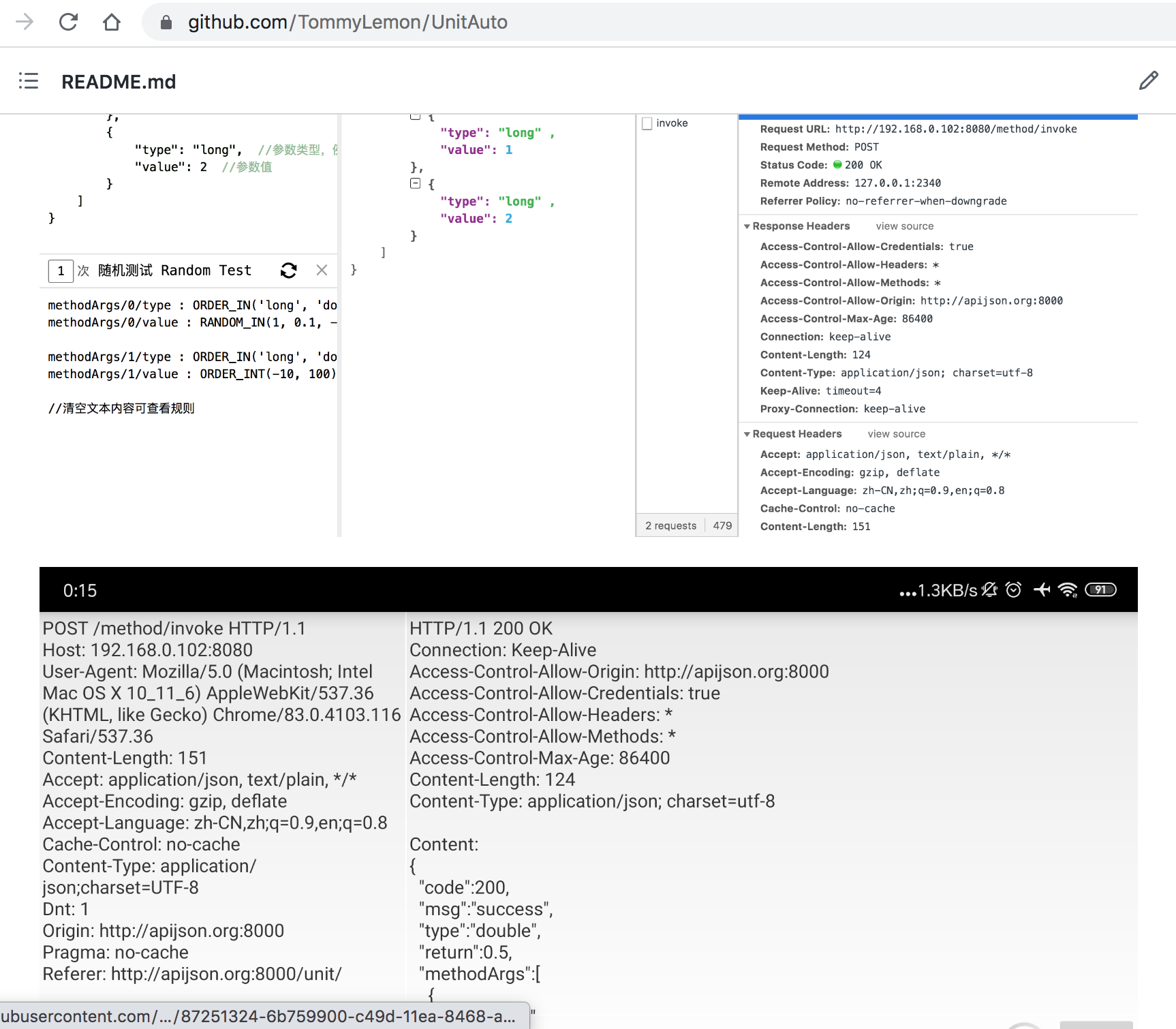Go to the browser home page

click(112, 22)
